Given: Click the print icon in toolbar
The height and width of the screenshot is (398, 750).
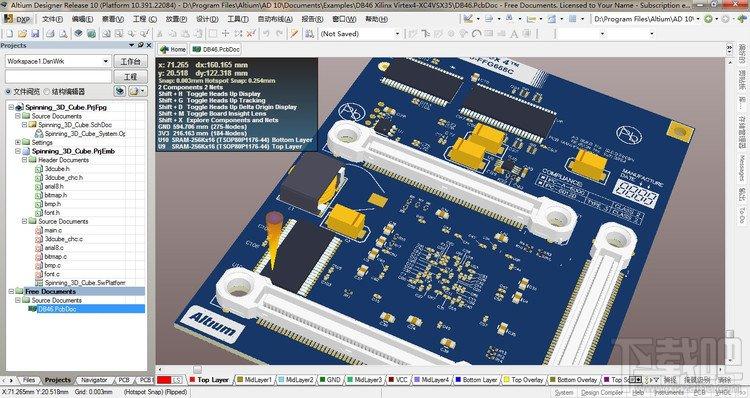Looking at the screenshot, I should [x=50, y=33].
